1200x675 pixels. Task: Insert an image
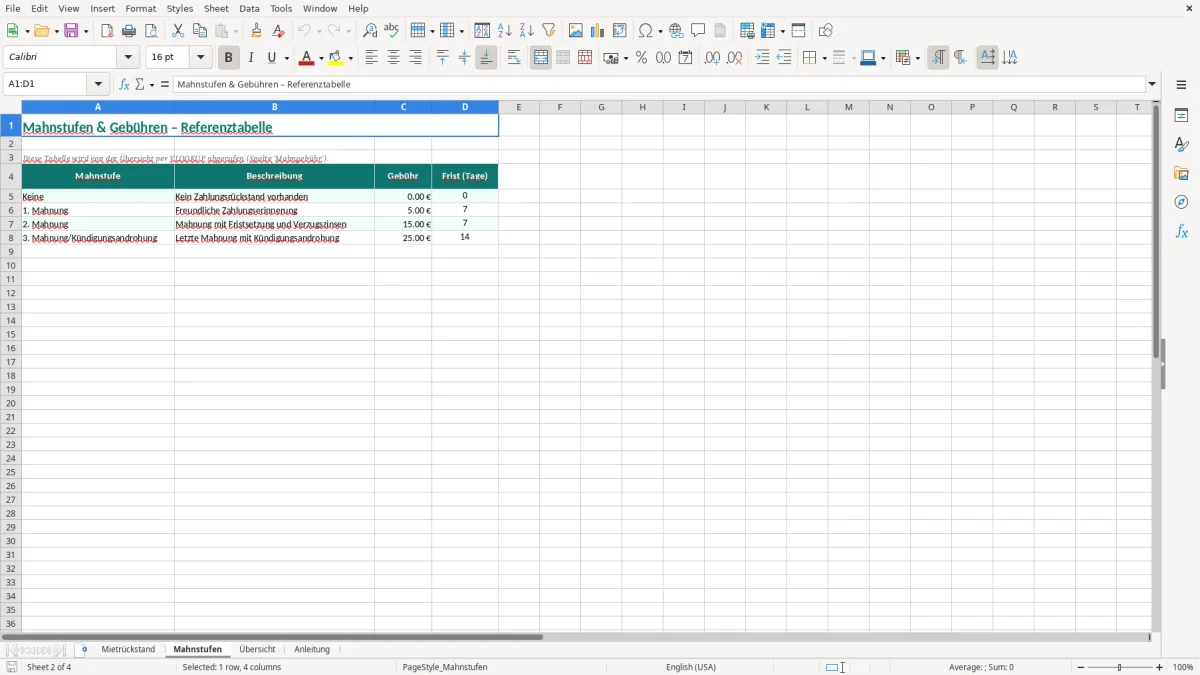(575, 31)
